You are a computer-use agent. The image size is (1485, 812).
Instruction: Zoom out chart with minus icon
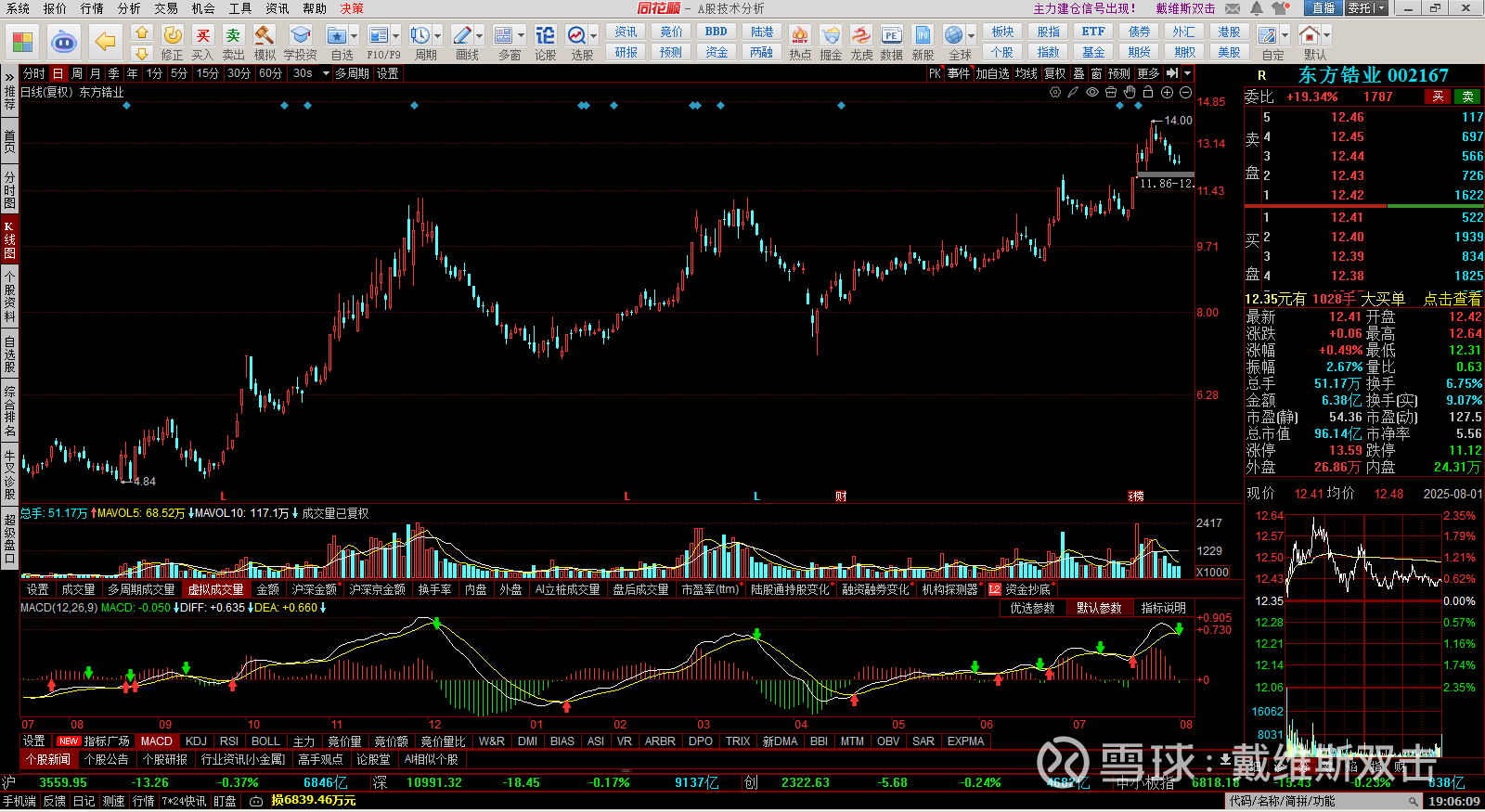click(x=1185, y=92)
